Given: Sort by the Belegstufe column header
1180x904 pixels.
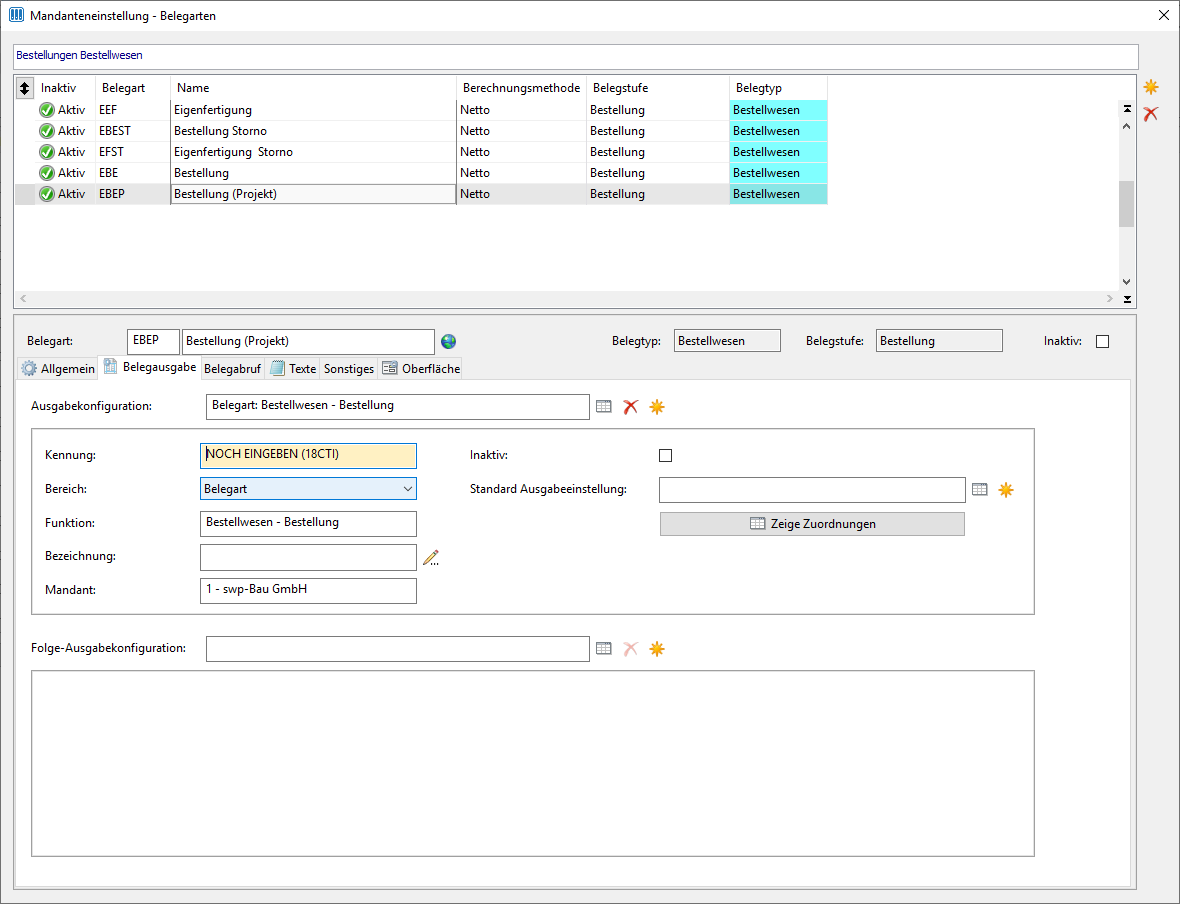Looking at the screenshot, I should pos(658,88).
